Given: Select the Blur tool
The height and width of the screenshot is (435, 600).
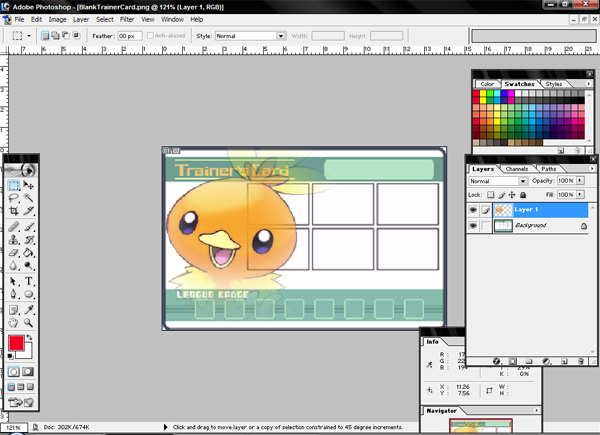Looking at the screenshot, I should pyautogui.click(x=14, y=266).
